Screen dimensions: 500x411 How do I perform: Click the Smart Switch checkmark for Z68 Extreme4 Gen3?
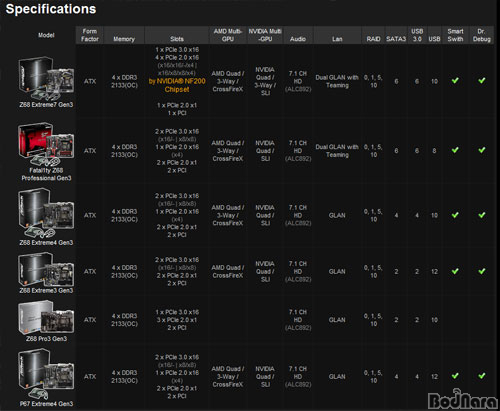pos(455,215)
